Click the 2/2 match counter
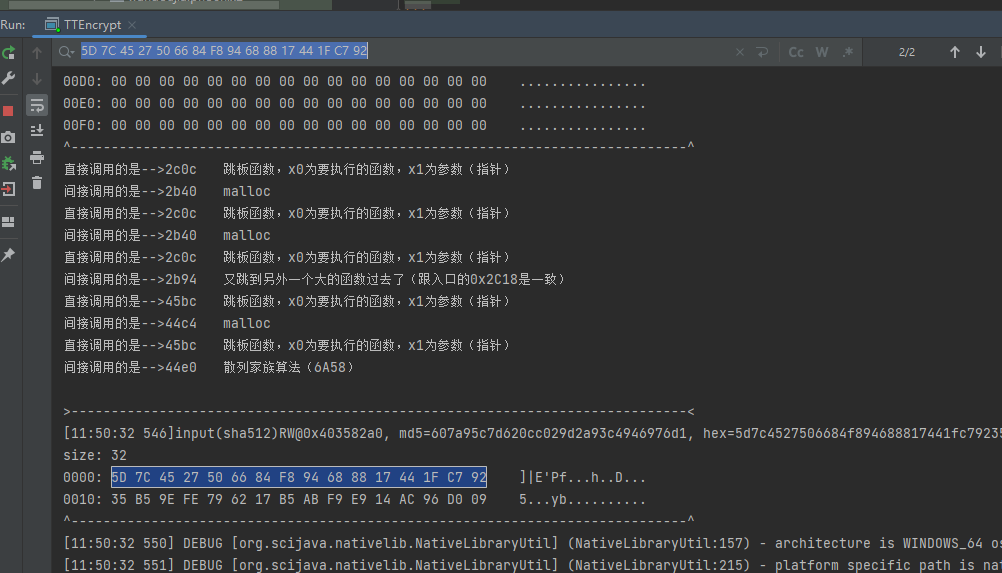This screenshot has width=1002, height=573. [907, 52]
